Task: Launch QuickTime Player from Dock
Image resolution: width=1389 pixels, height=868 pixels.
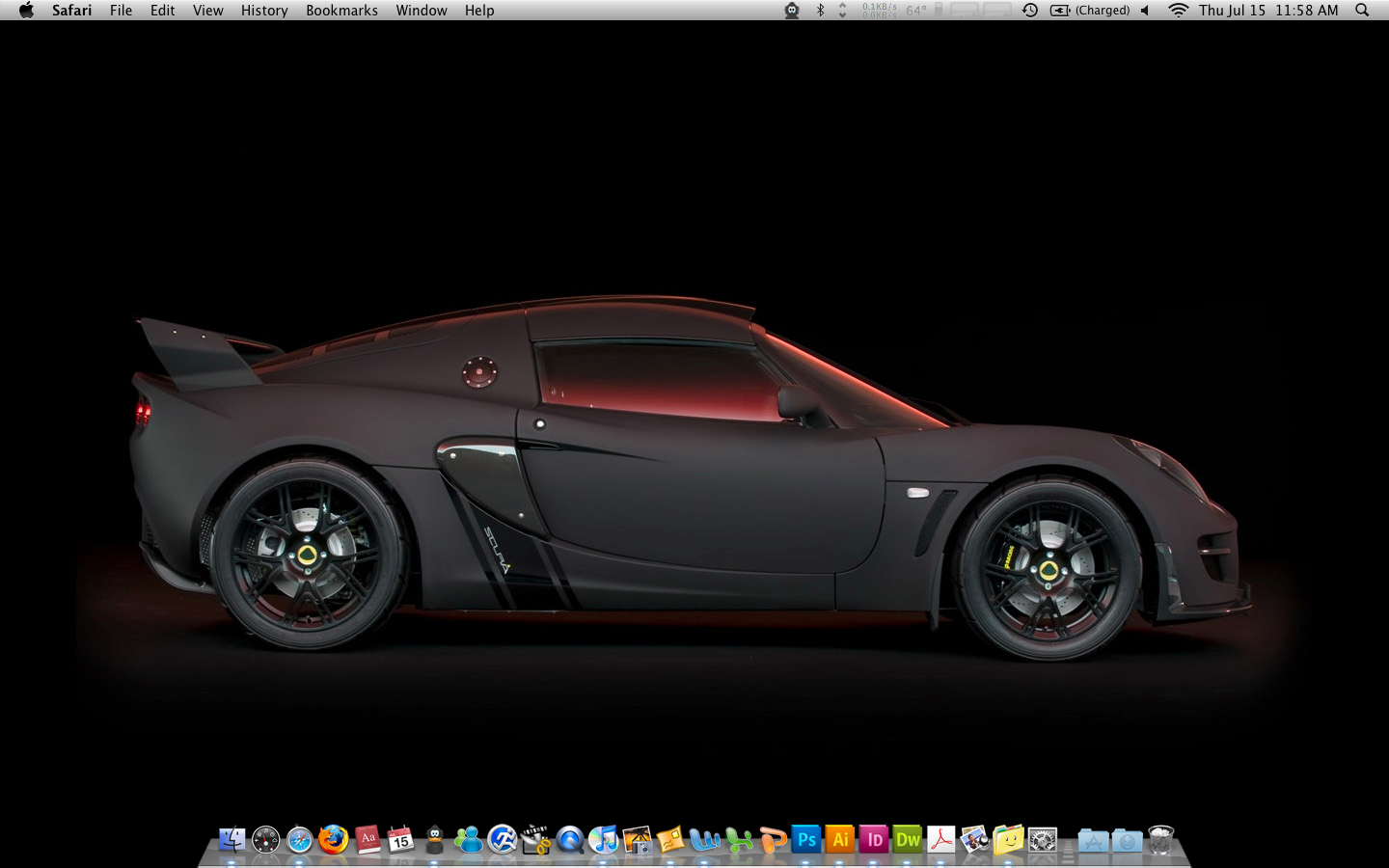Action: pyautogui.click(x=570, y=840)
